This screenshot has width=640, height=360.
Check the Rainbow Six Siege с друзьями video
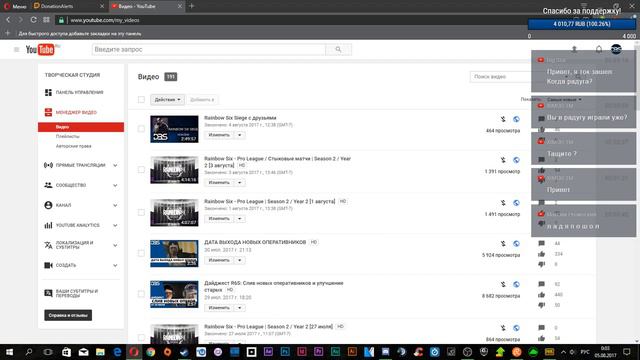coord(141,129)
